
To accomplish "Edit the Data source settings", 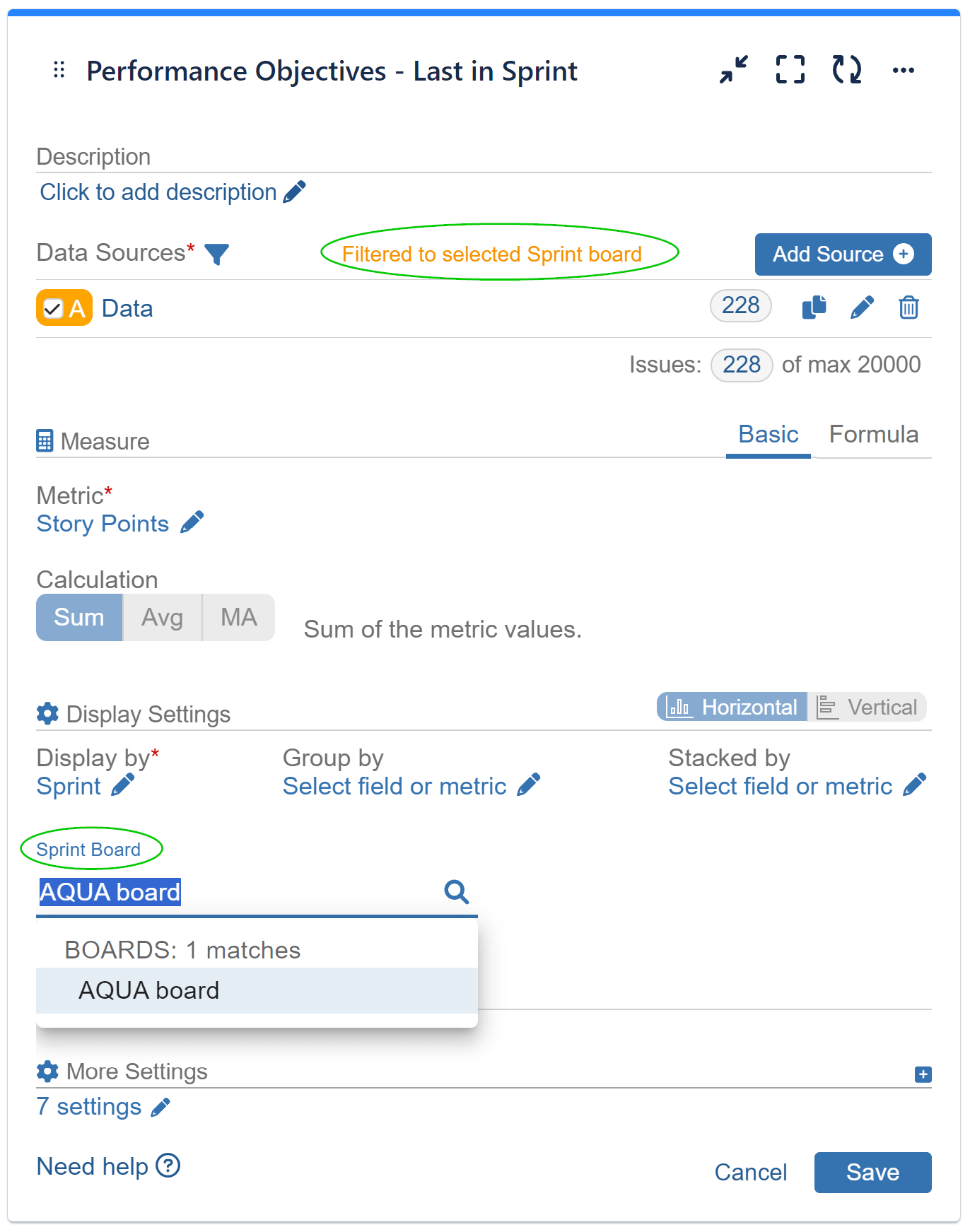I will (861, 307).
